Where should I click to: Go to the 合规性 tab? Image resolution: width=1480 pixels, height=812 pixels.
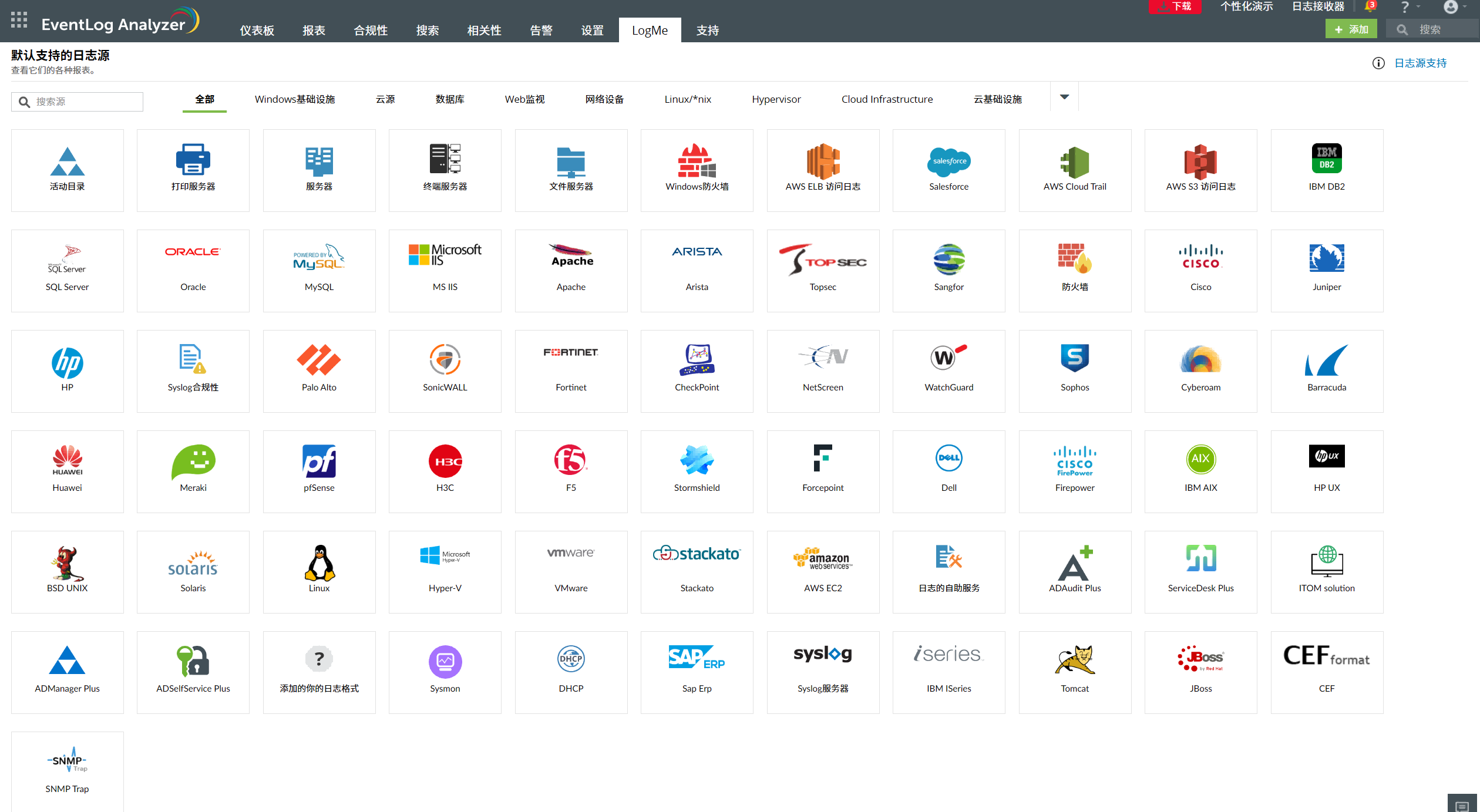point(371,31)
